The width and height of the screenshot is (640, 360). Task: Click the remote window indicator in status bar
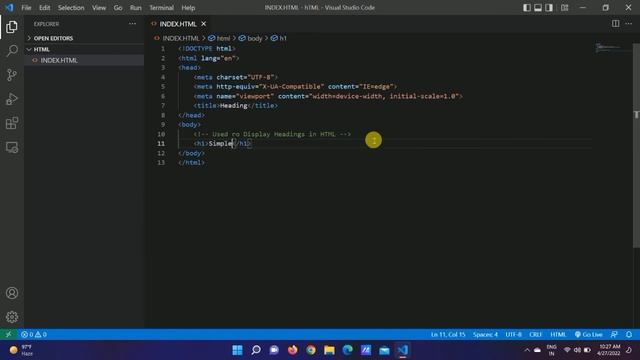pyautogui.click(x=8, y=334)
